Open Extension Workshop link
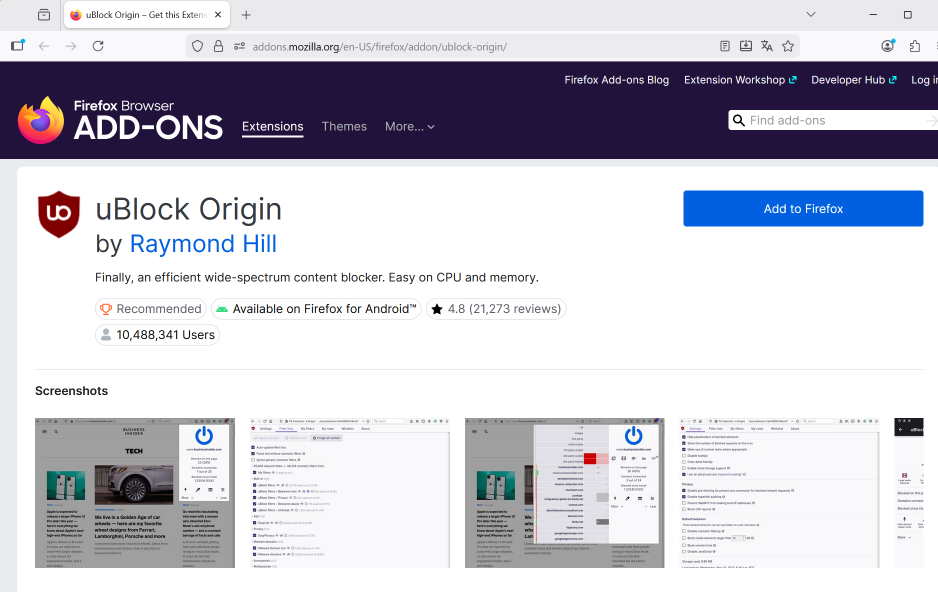Image resolution: width=938 pixels, height=592 pixels. (x=740, y=80)
